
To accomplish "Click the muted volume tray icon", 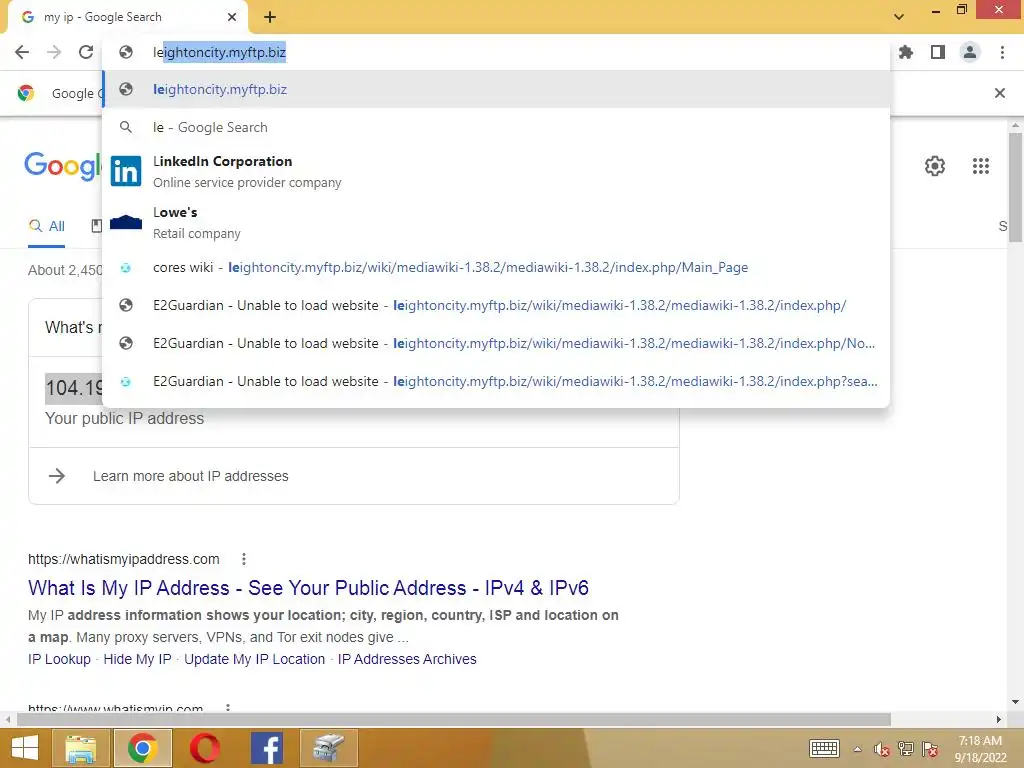I will 882,748.
